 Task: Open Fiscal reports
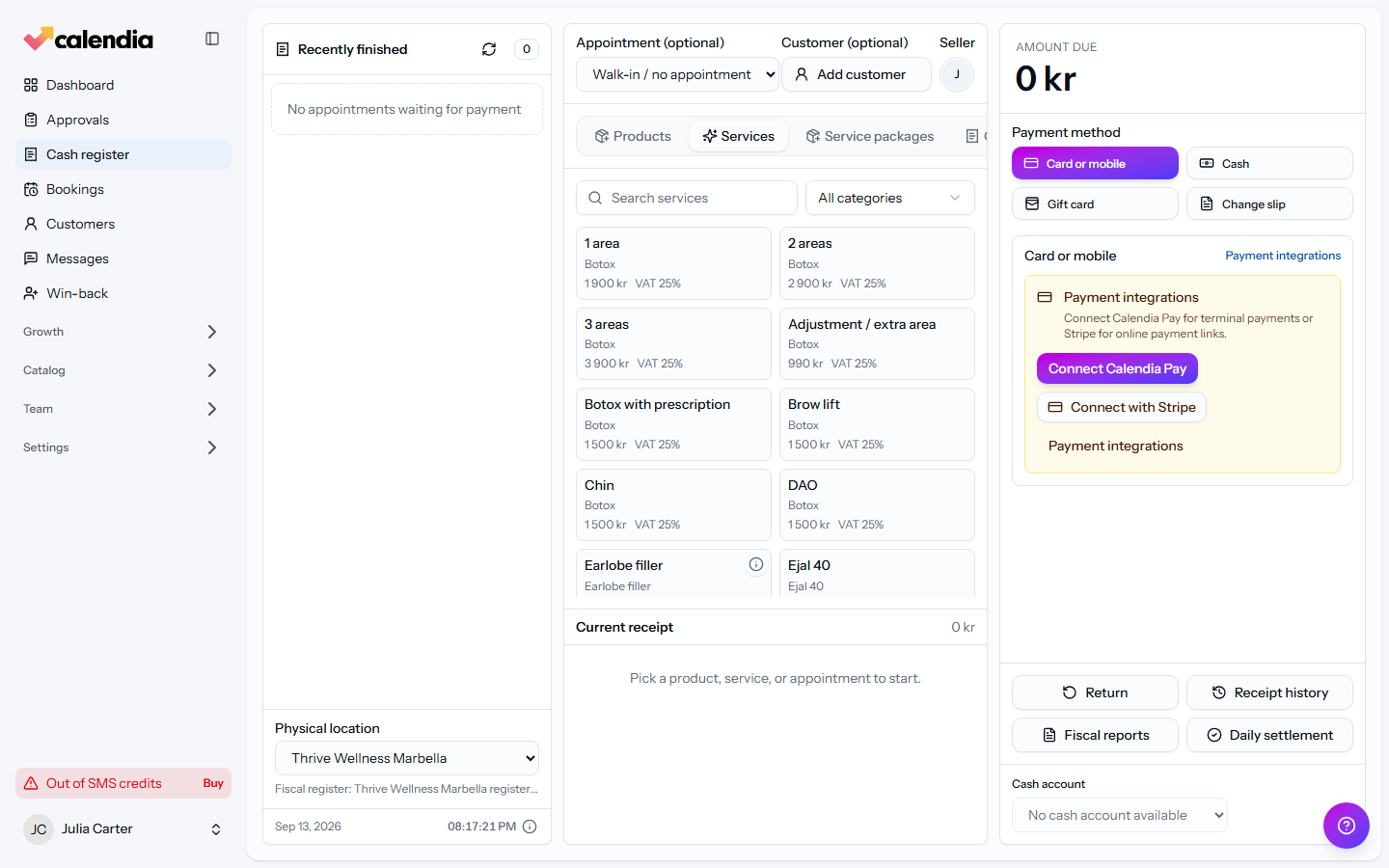[1095, 735]
